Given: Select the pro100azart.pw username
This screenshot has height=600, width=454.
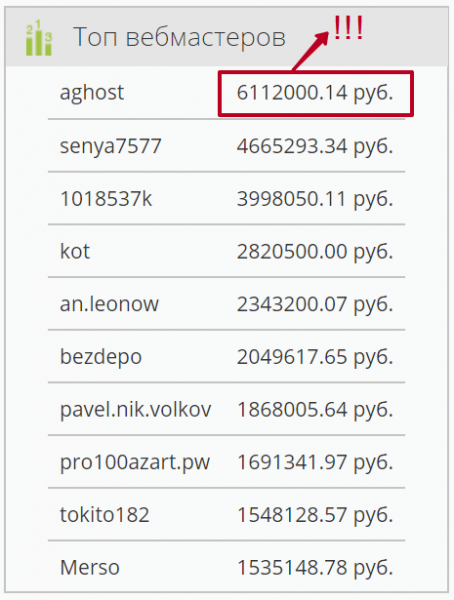Looking at the screenshot, I should [135, 463].
